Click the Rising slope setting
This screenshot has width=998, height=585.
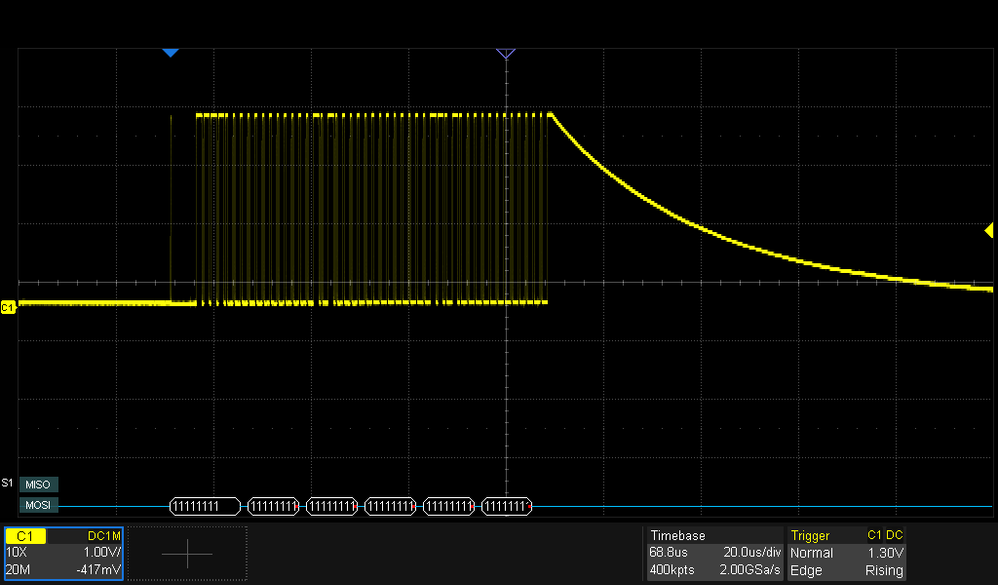tap(884, 570)
